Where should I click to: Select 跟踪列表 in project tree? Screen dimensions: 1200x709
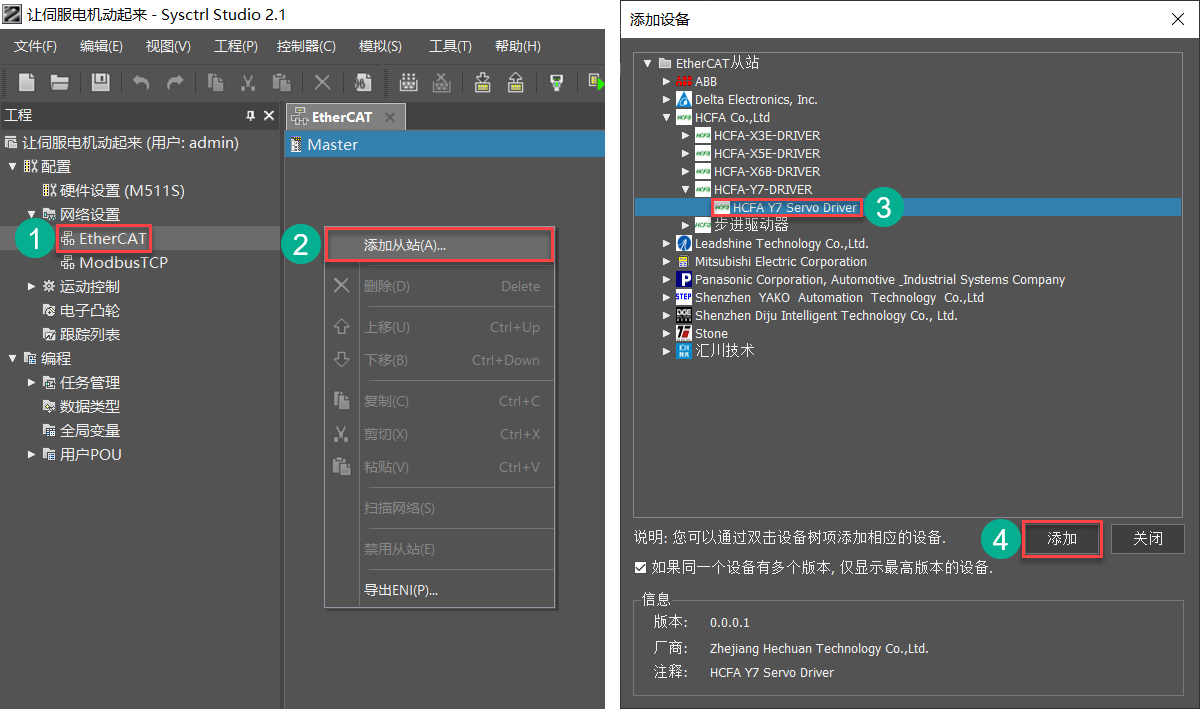[81, 334]
